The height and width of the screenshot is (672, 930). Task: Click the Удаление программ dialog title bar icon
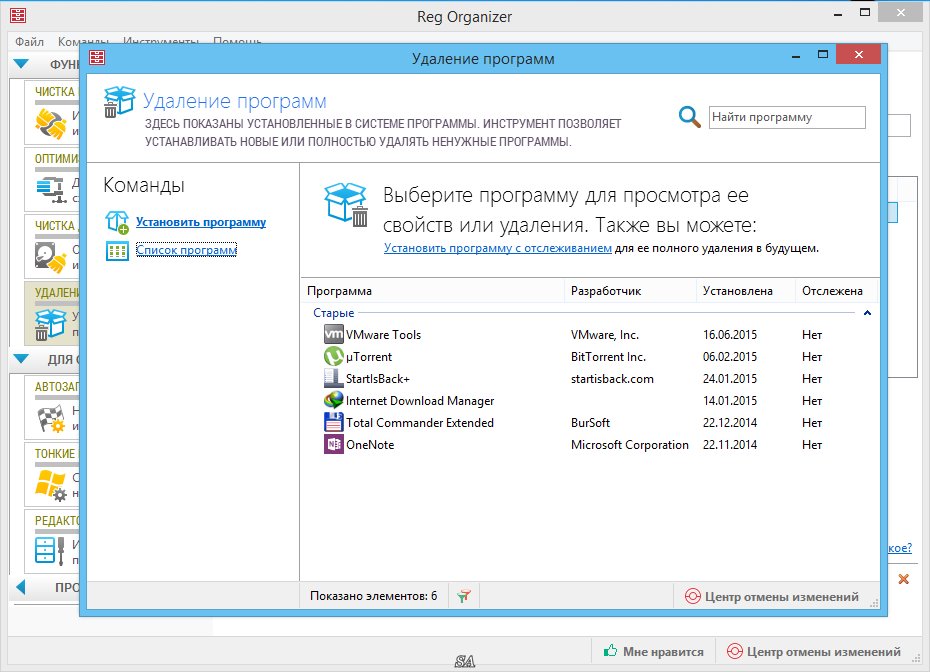tap(97, 58)
